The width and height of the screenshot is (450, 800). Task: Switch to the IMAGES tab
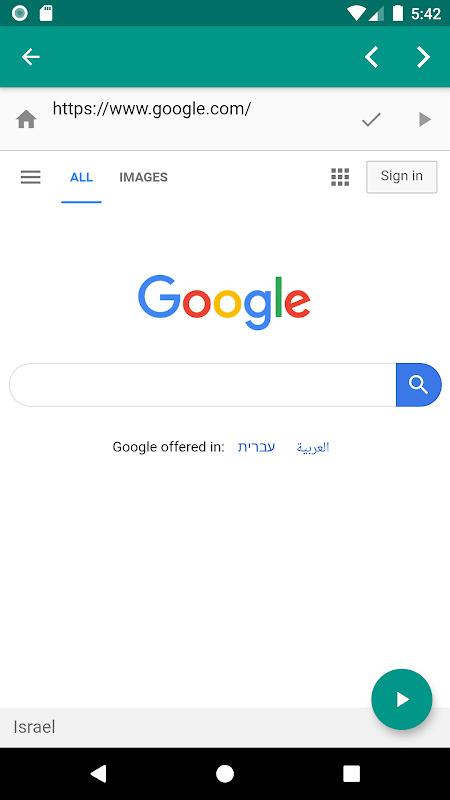click(x=143, y=177)
